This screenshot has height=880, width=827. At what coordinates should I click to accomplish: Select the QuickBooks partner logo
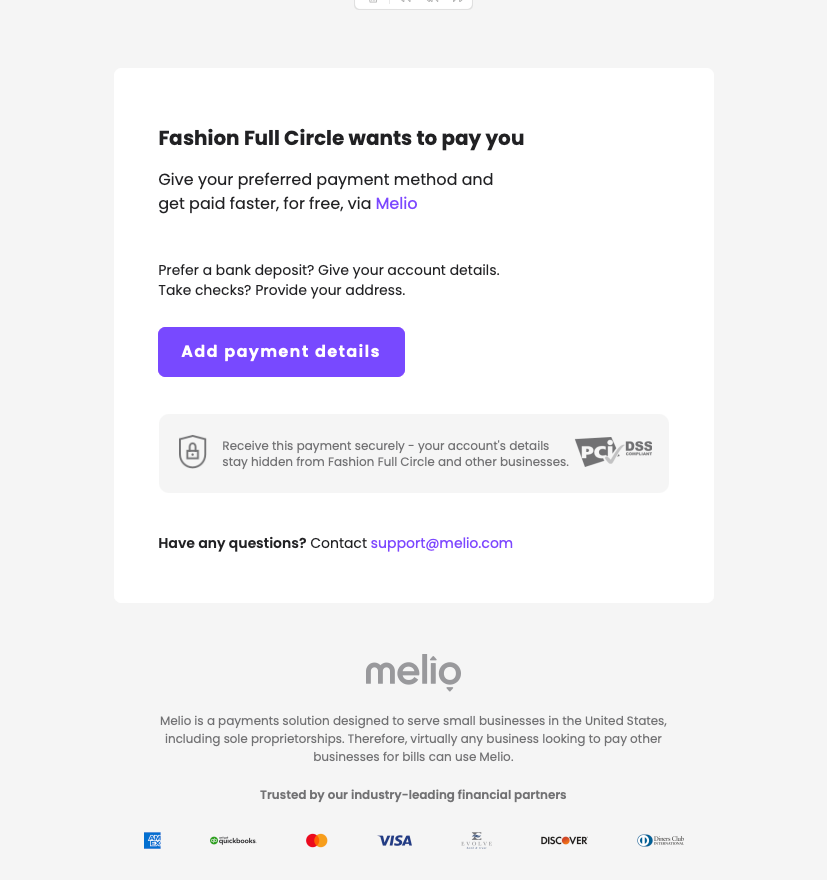point(233,840)
